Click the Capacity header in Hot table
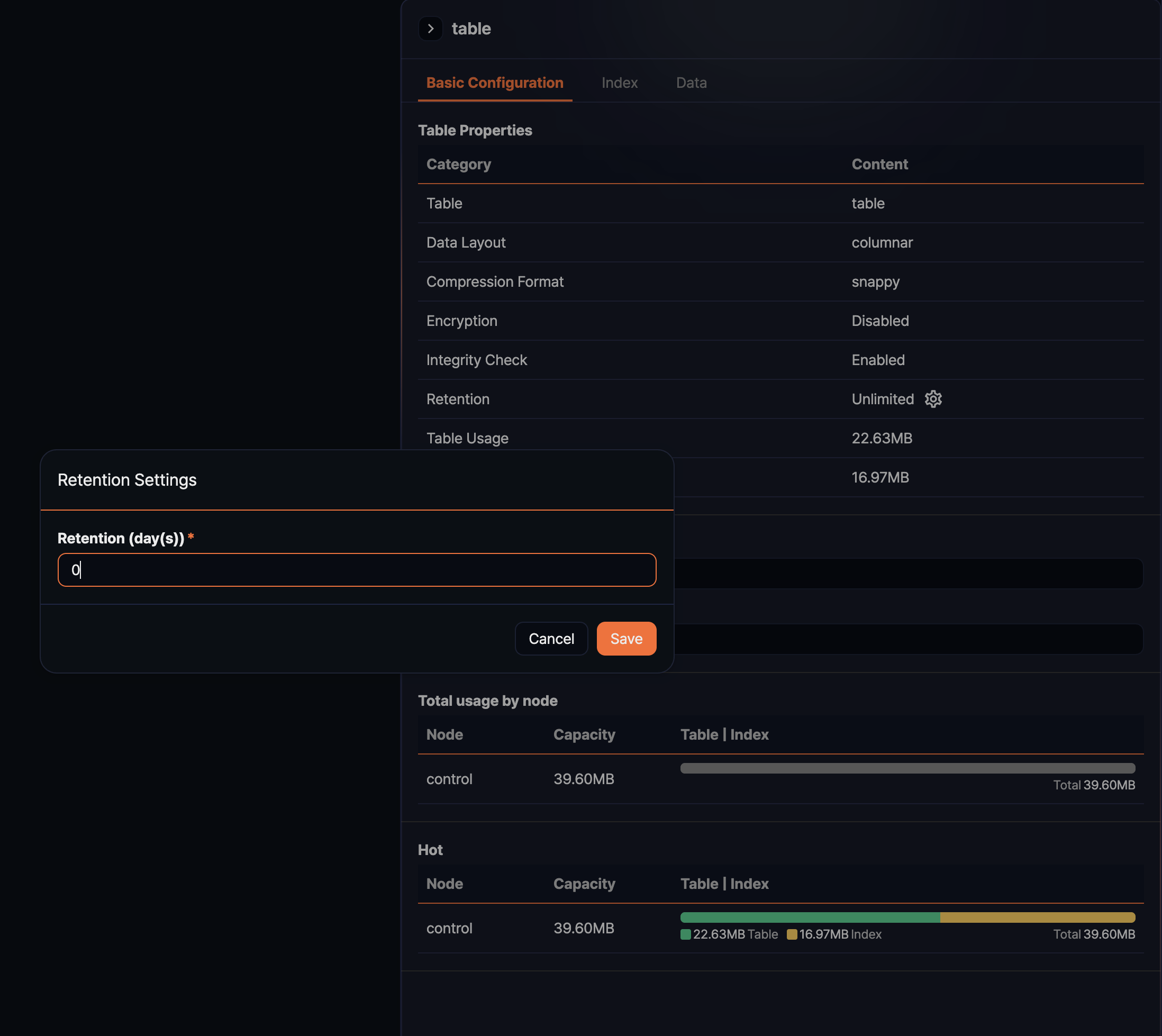 pos(584,884)
